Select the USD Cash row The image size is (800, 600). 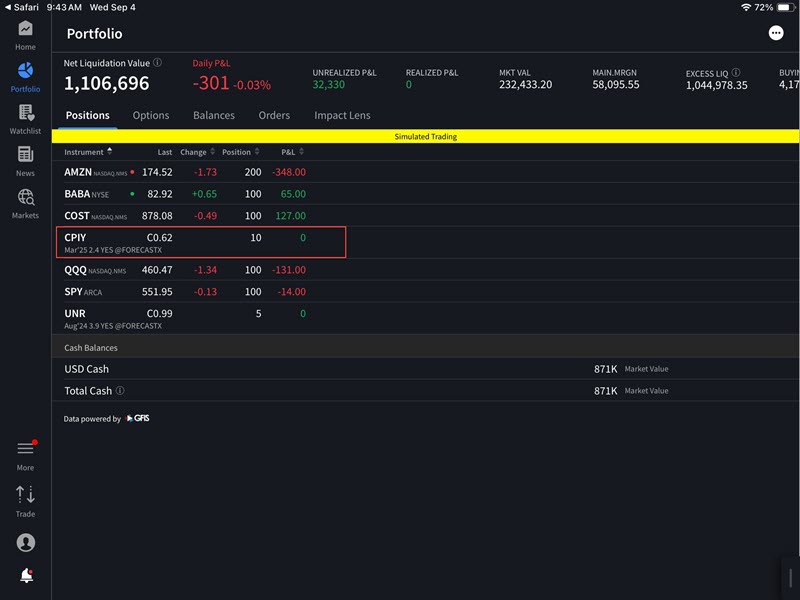point(425,369)
